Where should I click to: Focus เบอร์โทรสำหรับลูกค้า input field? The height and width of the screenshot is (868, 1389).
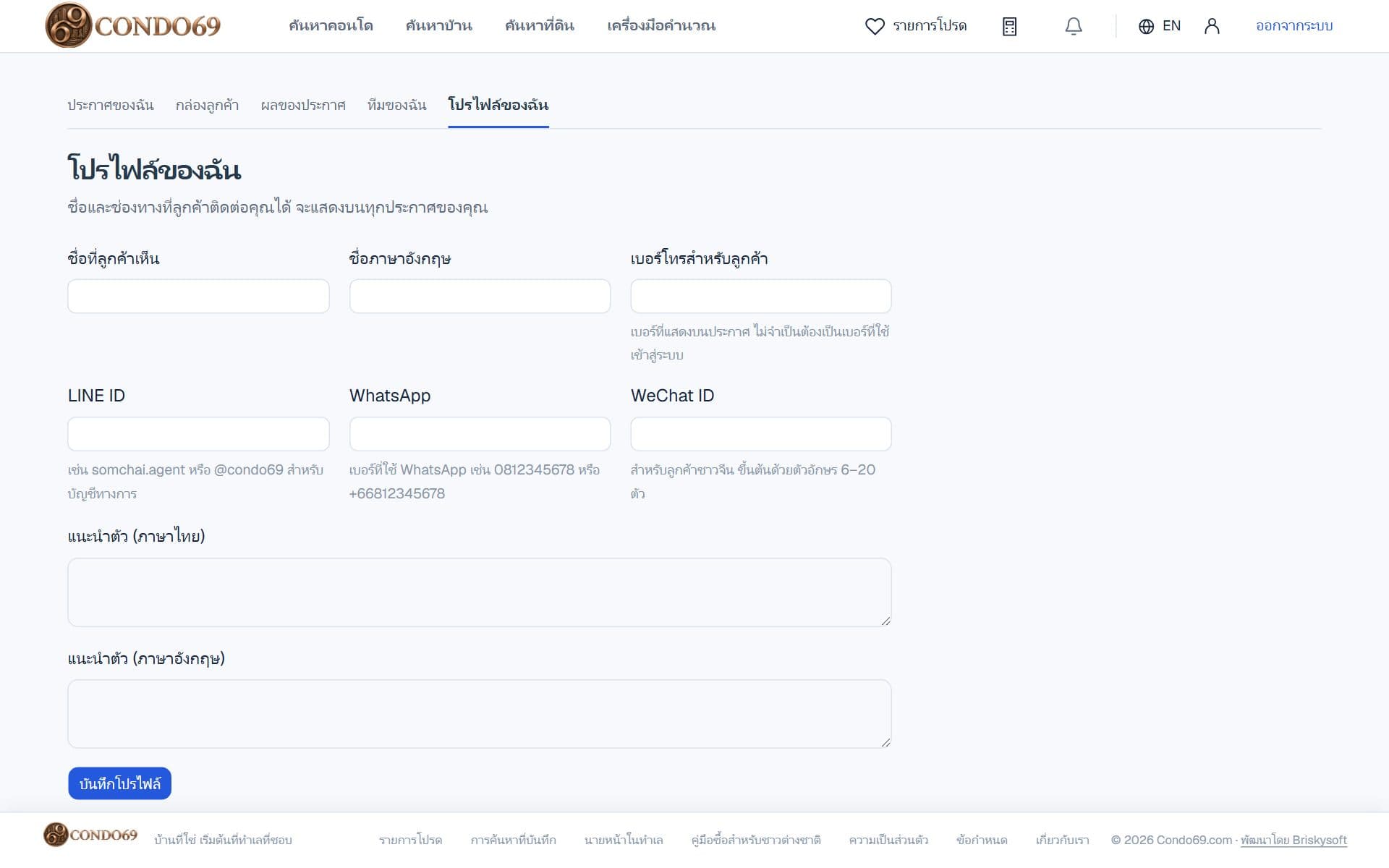point(761,297)
